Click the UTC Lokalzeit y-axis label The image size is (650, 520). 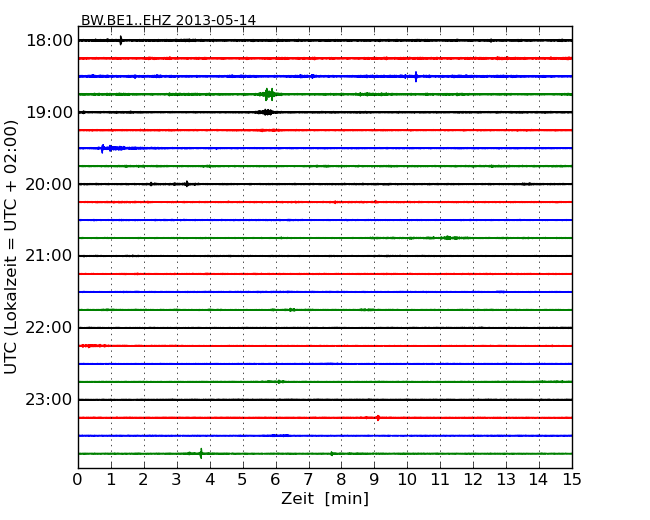pyautogui.click(x=11, y=247)
